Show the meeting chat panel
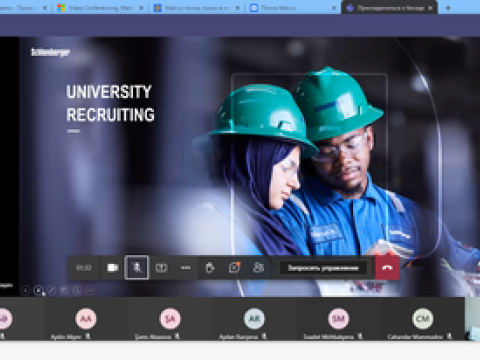Screen dimensions: 480x360 234,268
